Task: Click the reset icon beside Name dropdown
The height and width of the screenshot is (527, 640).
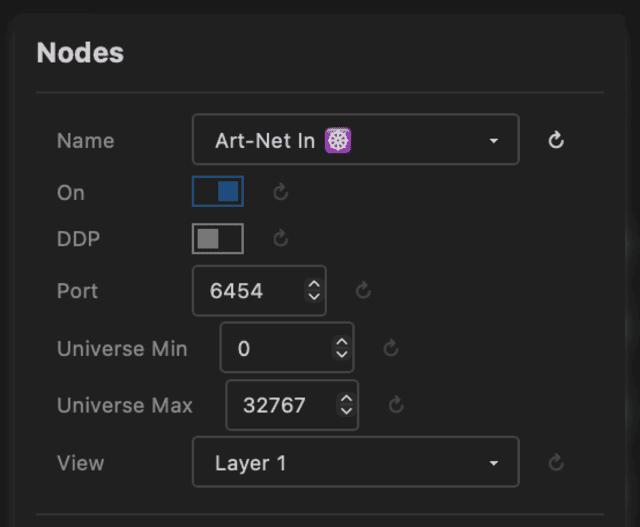Action: pyautogui.click(x=557, y=140)
